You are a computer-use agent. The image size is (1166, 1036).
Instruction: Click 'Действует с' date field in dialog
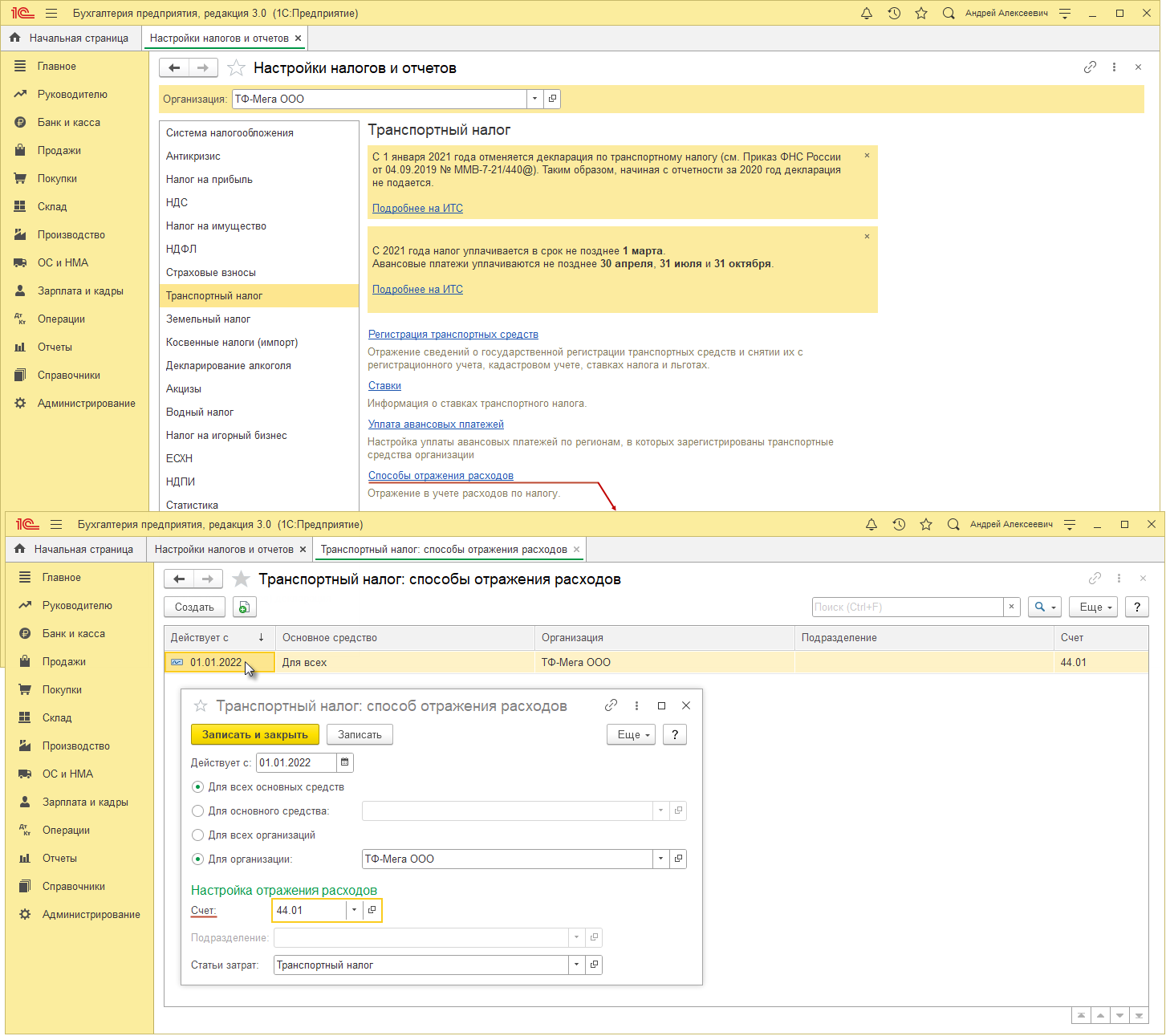[x=296, y=762]
